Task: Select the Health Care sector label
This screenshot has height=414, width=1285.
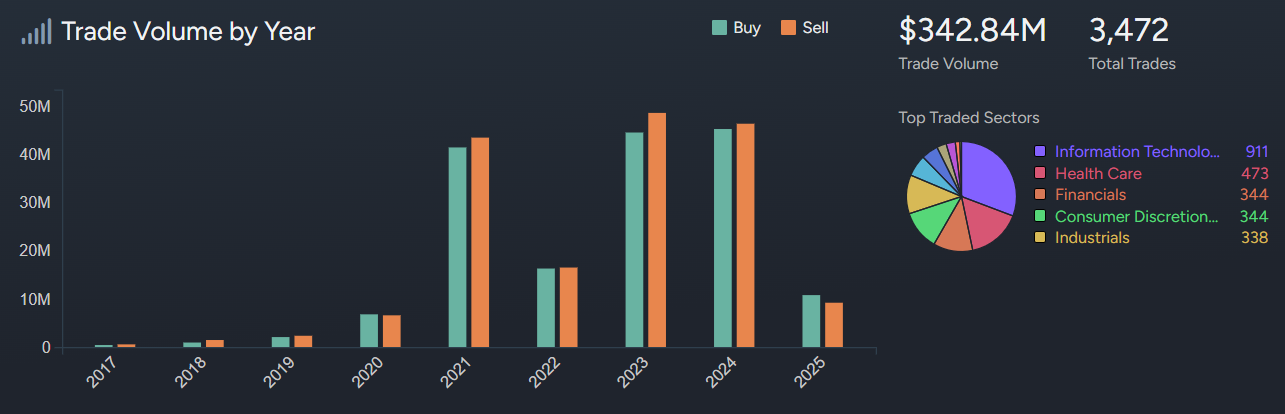Action: coord(1098,174)
